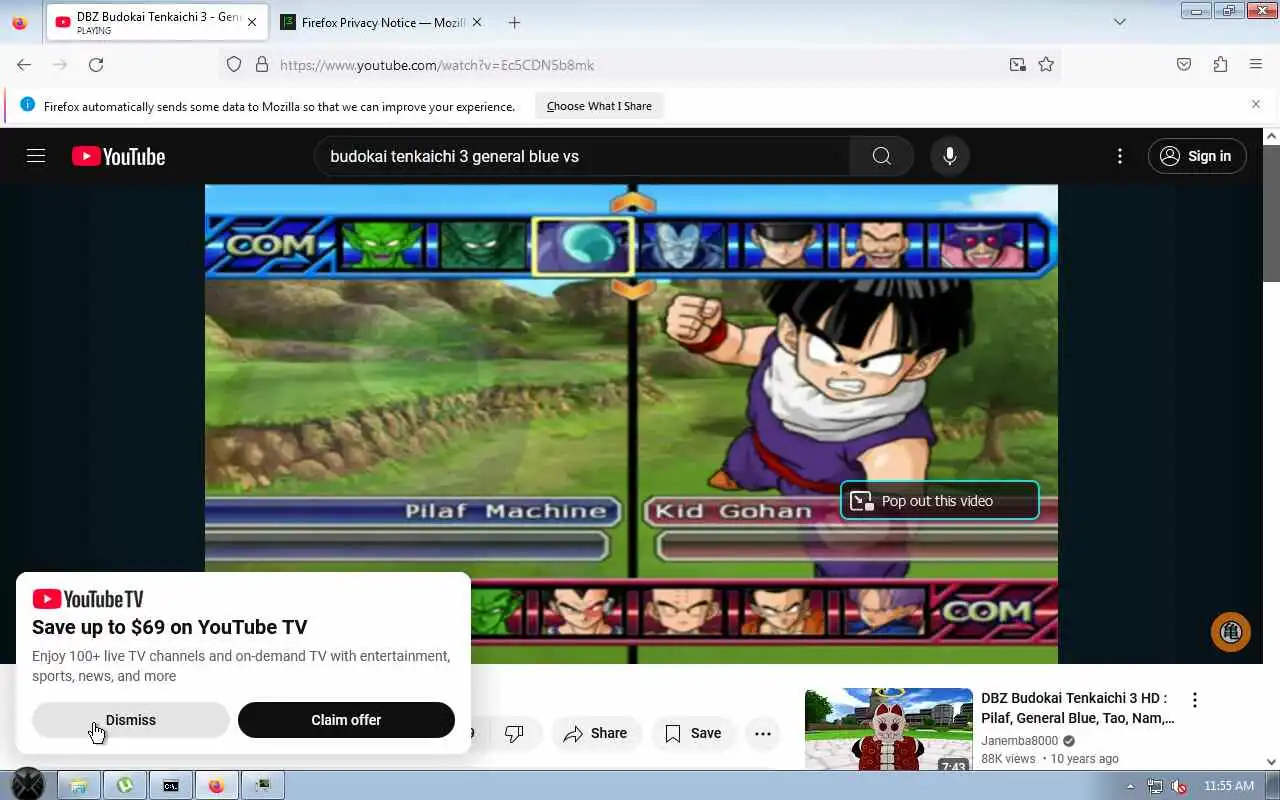Close the DBZ Budokai Tenkaichi tab
Viewport: 1280px width, 800px height.
coord(252,22)
